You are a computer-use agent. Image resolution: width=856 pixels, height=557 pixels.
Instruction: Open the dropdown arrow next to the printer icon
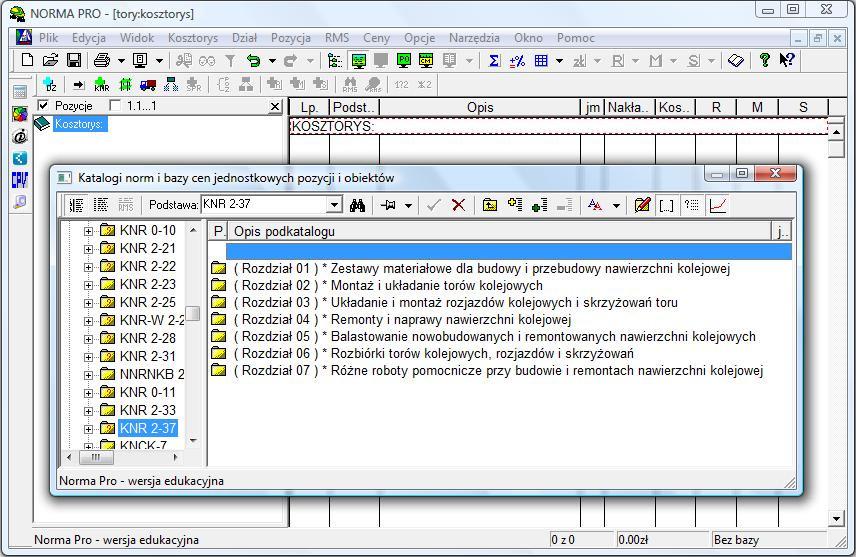(121, 61)
